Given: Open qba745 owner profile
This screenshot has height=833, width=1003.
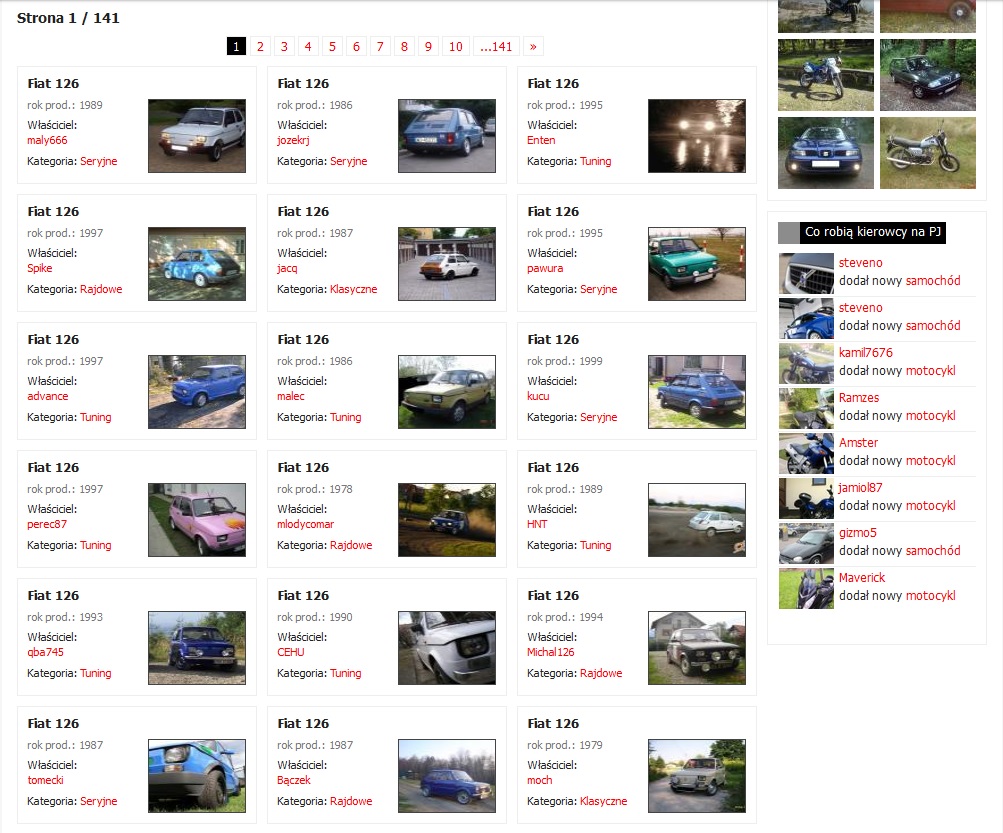Looking at the screenshot, I should [x=45, y=652].
